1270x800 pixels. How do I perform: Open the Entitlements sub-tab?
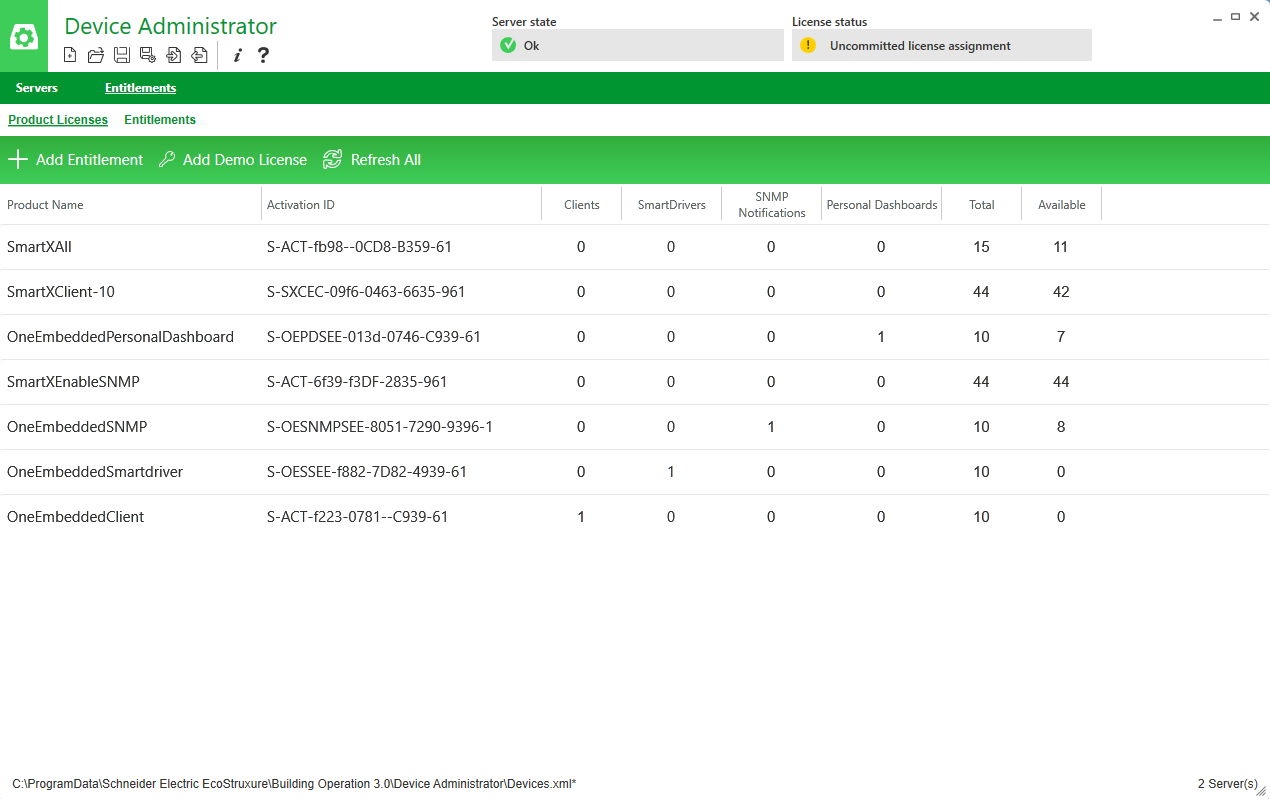160,120
